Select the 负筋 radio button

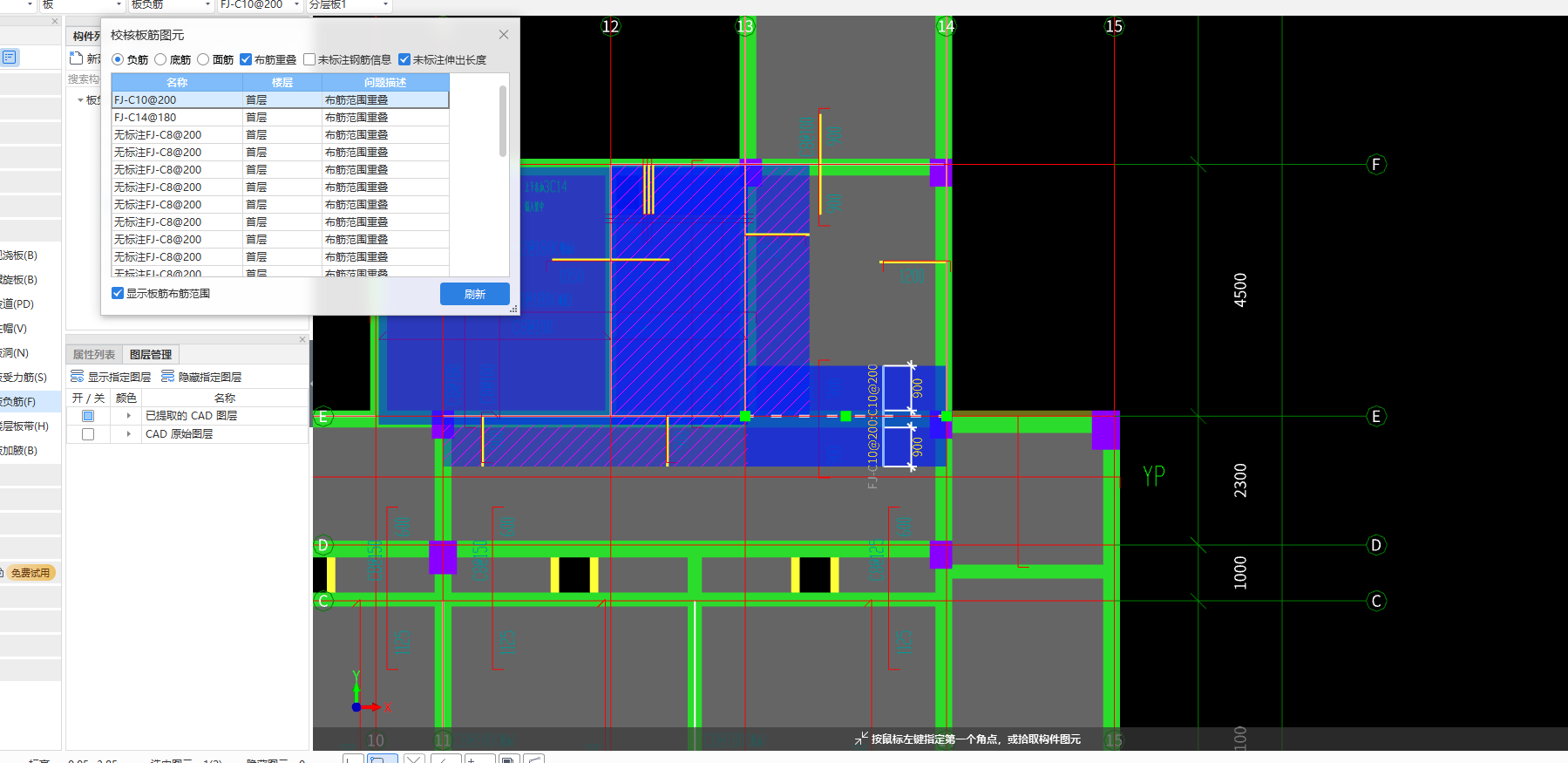point(118,59)
